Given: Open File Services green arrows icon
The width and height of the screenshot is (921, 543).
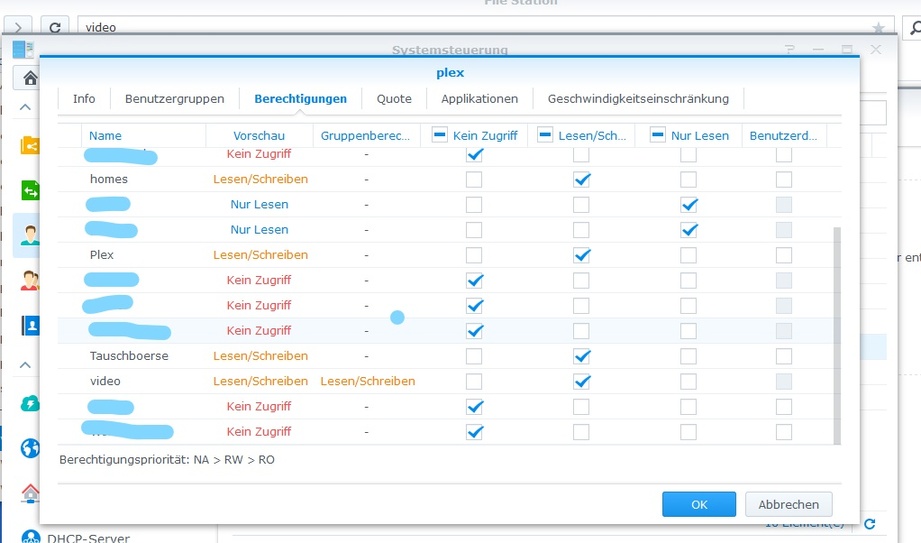Looking at the screenshot, I should click(x=30, y=190).
